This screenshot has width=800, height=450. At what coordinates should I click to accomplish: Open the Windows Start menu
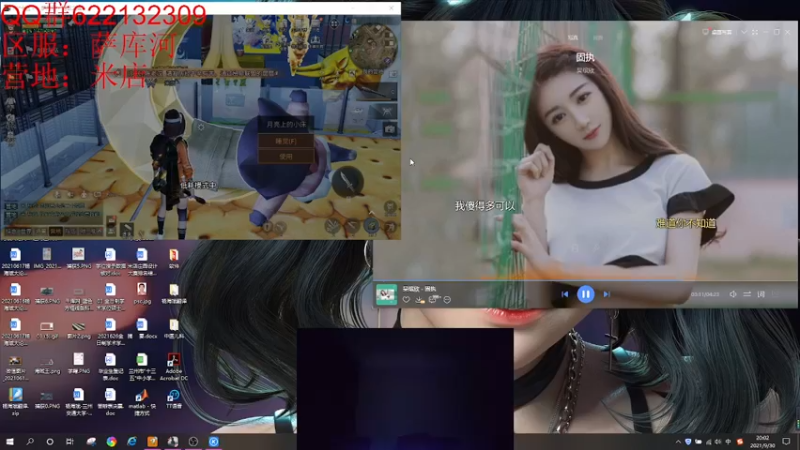point(10,441)
